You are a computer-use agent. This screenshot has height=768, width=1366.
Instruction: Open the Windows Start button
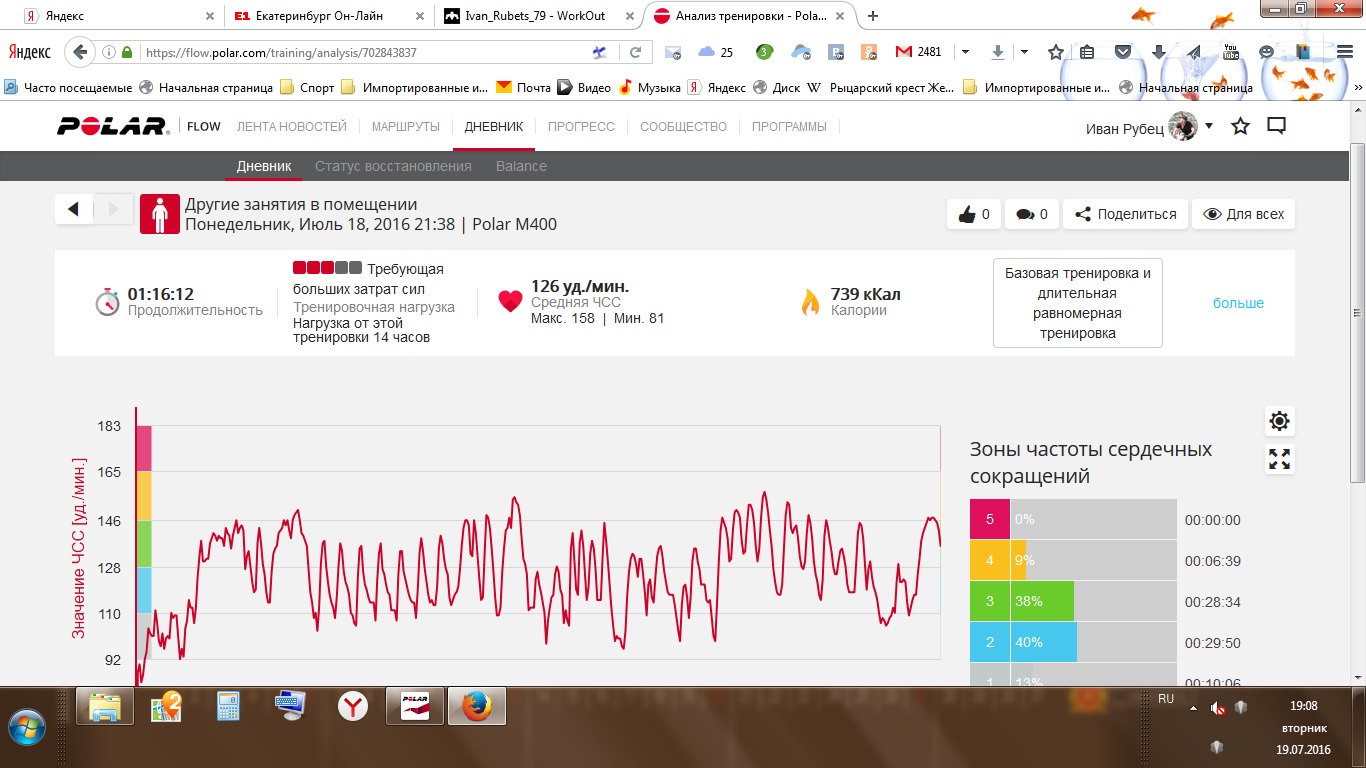click(28, 726)
